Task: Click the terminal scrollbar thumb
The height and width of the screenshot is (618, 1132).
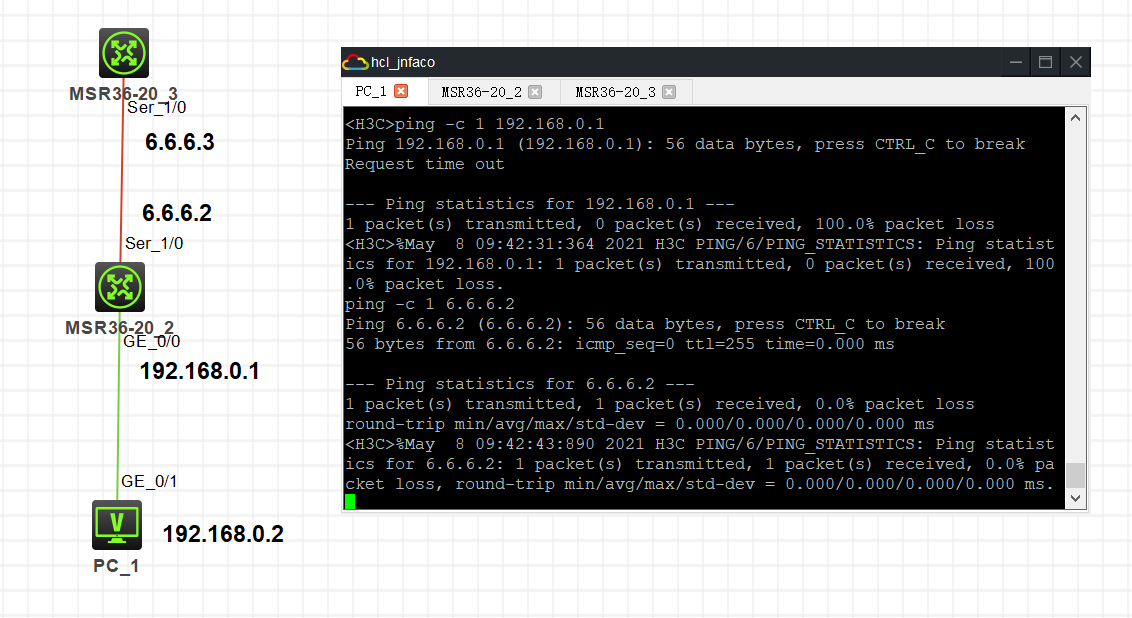Action: click(1076, 474)
